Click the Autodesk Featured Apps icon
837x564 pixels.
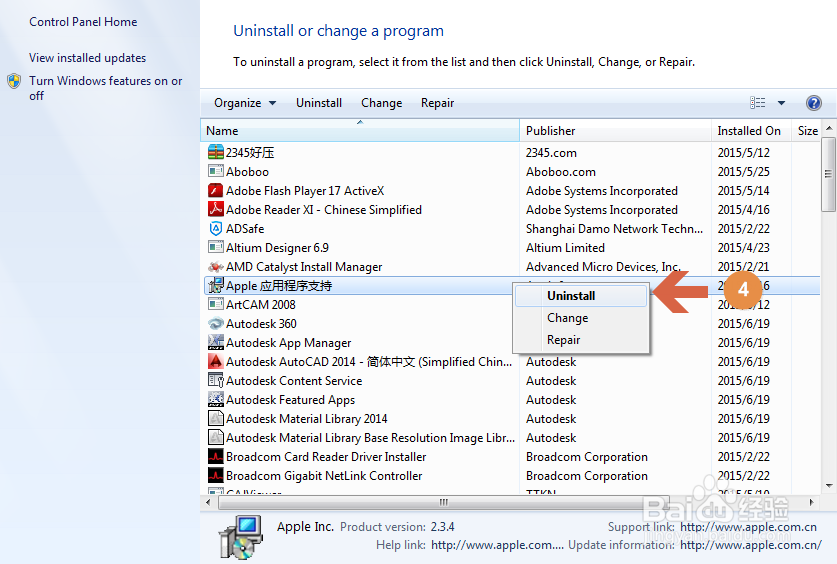[216, 399]
